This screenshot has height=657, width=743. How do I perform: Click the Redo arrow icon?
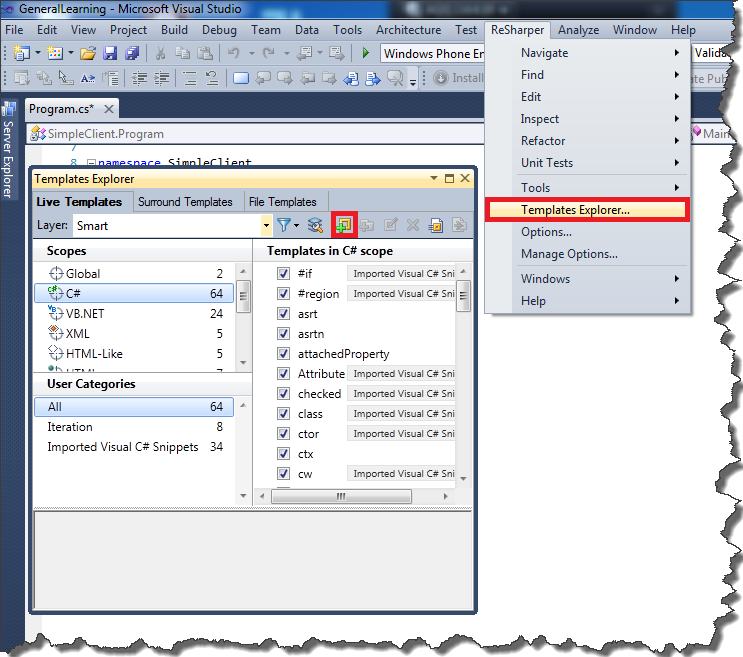point(269,53)
